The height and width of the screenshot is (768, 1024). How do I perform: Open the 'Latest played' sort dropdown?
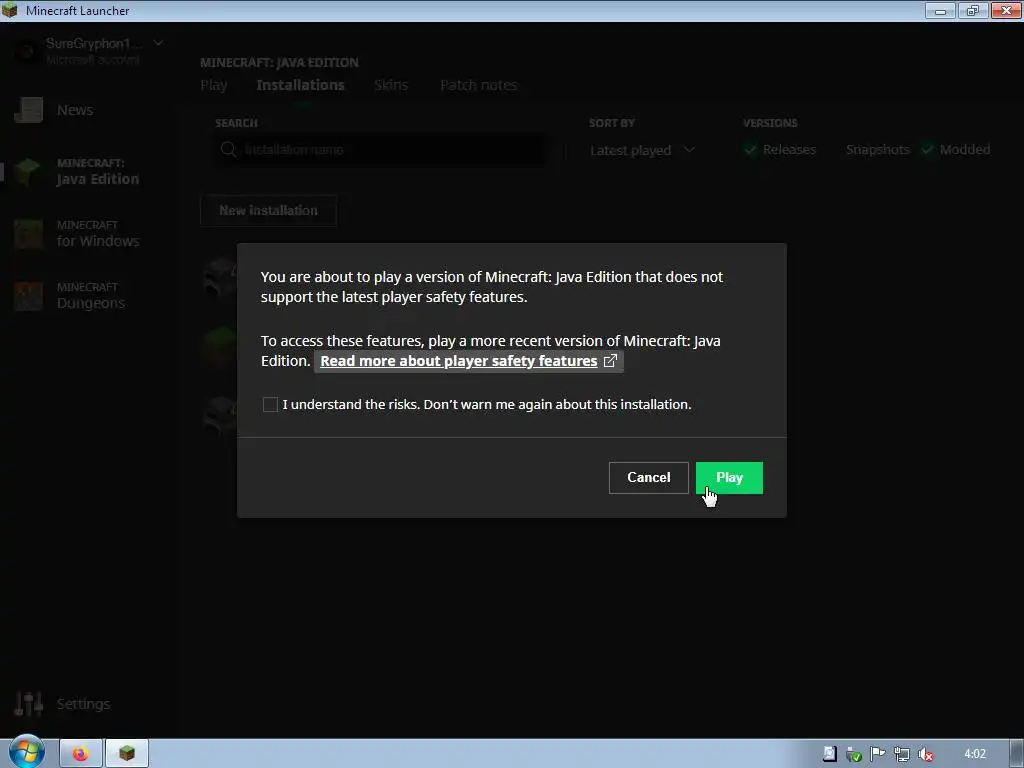[641, 150]
